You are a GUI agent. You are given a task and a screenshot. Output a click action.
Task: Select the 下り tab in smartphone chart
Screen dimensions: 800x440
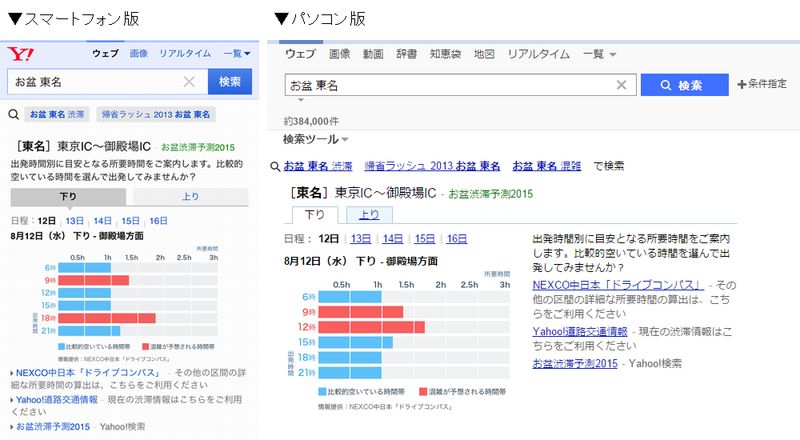point(68,197)
